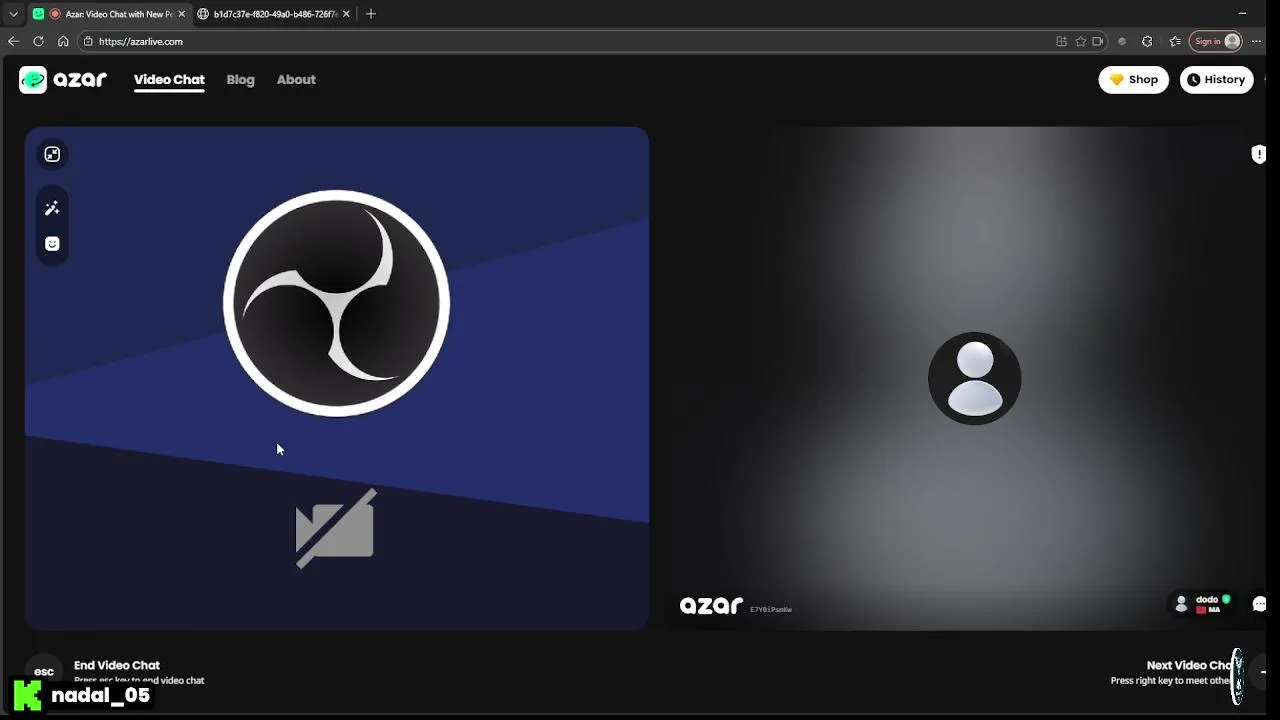Open the browser tab search dropdown
1280x720 pixels.
[13, 14]
